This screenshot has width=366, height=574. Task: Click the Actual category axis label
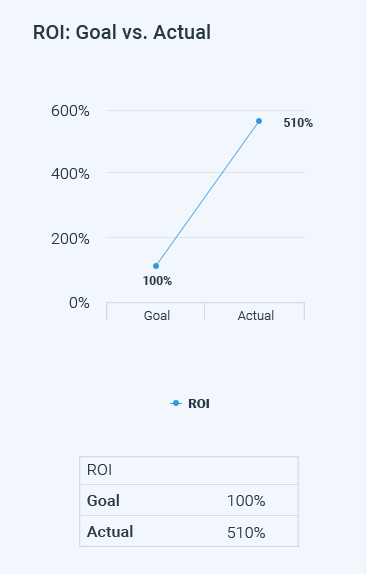pos(256,315)
